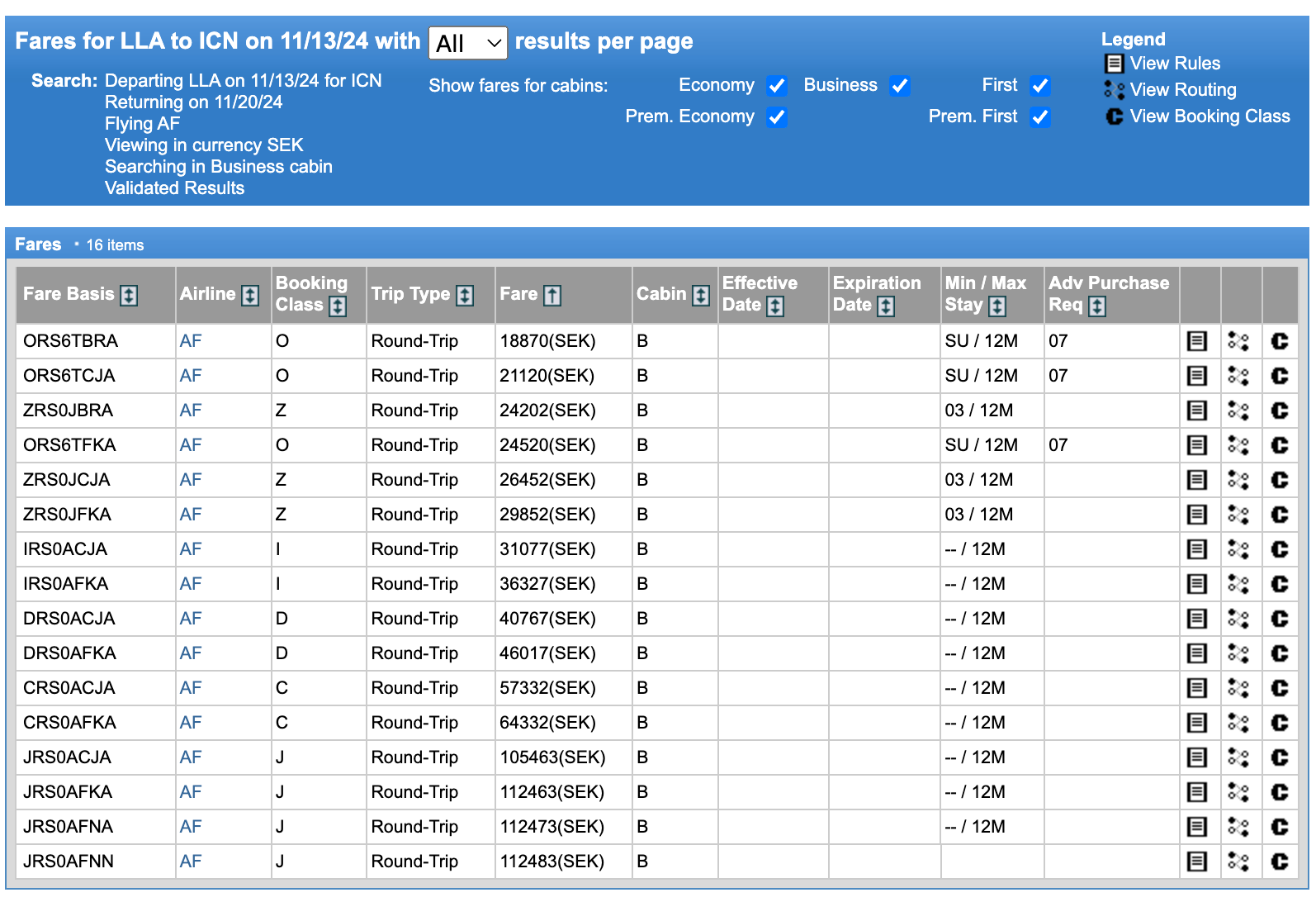Viewport: 1316px width, 902px height.
Task: Sort by Expiration Date column
Action: (886, 306)
